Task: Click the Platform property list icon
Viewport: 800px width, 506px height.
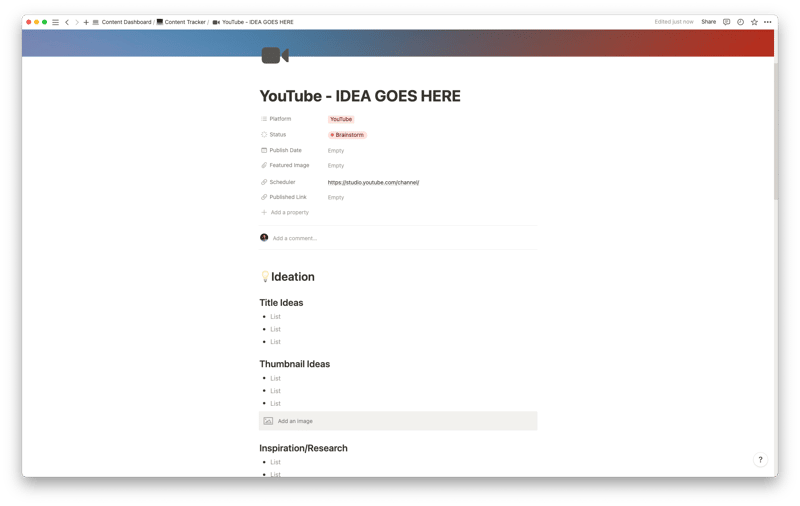Action: [264, 119]
